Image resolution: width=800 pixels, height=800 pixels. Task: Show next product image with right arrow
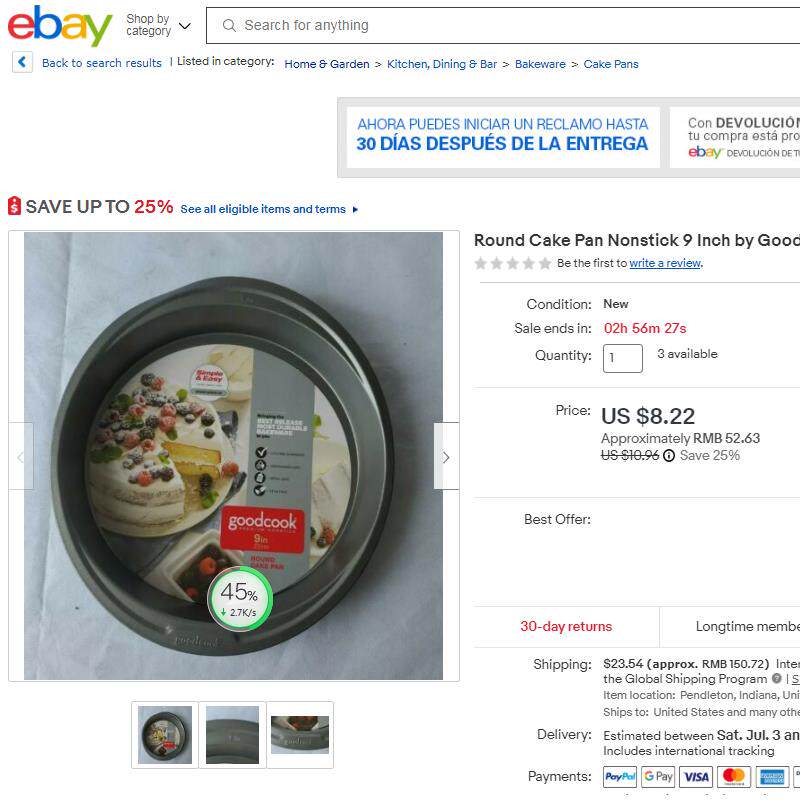[446, 457]
